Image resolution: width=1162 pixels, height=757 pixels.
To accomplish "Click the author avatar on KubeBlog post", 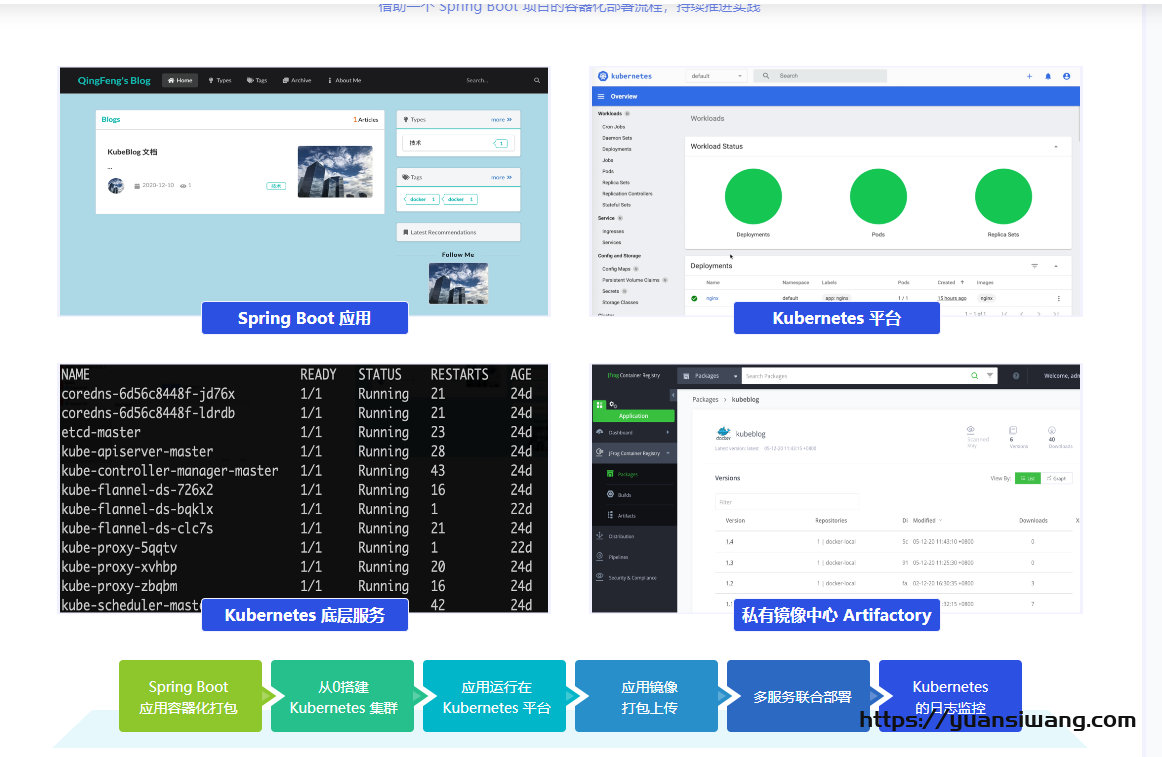I will [x=116, y=185].
